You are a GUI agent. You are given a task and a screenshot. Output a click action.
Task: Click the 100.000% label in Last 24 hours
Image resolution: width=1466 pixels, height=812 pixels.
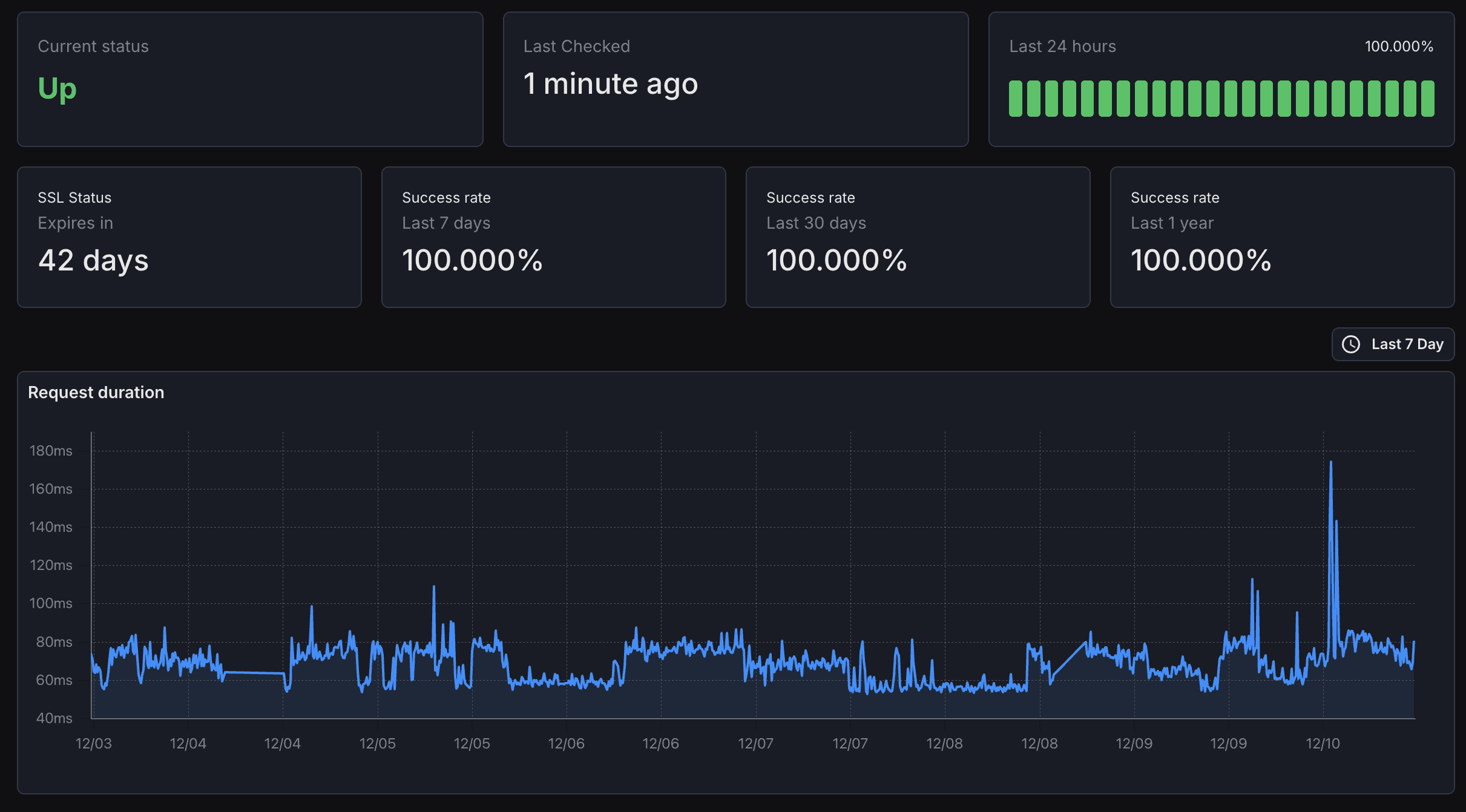(x=1399, y=47)
